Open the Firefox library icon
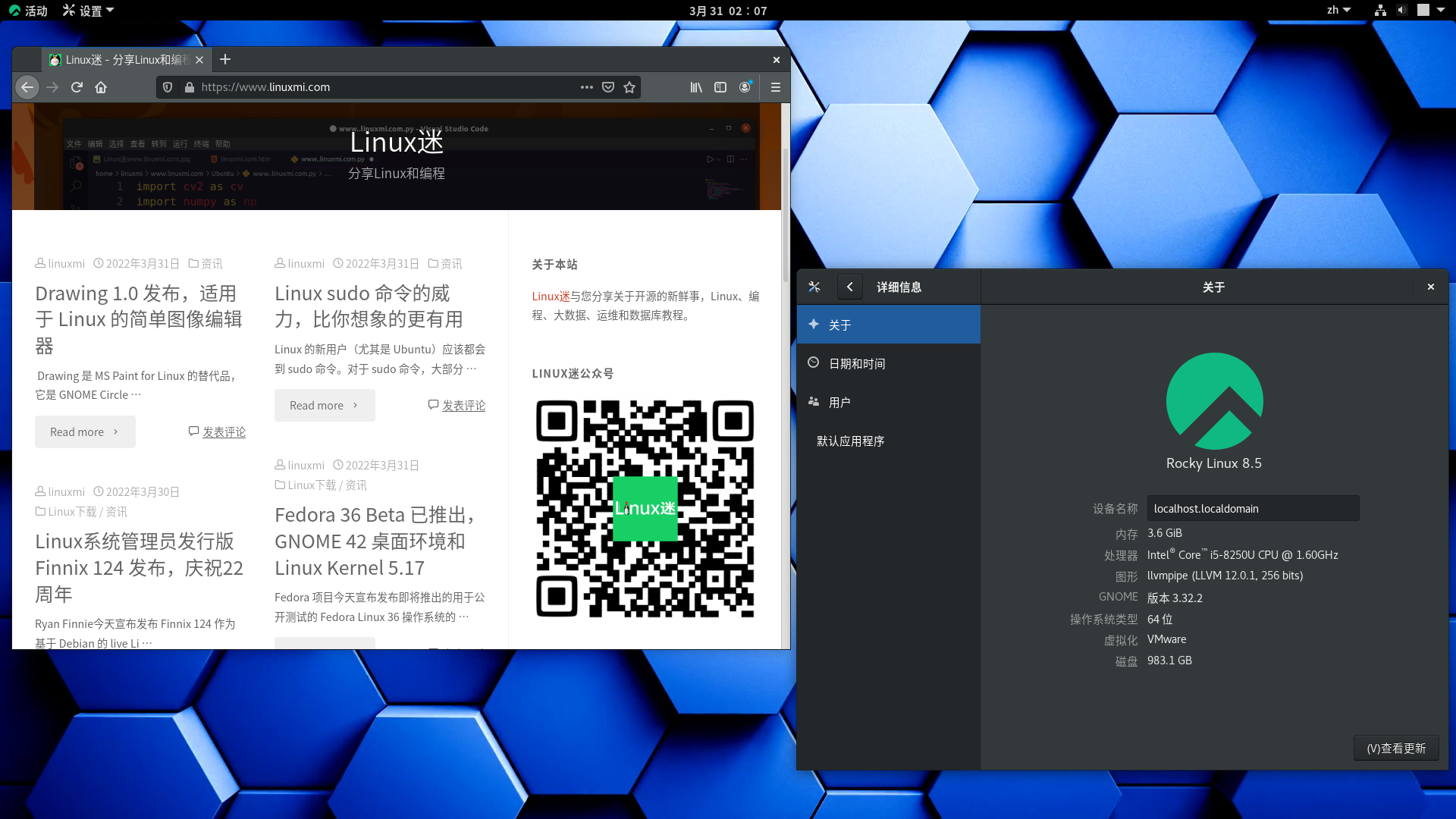 click(x=696, y=87)
